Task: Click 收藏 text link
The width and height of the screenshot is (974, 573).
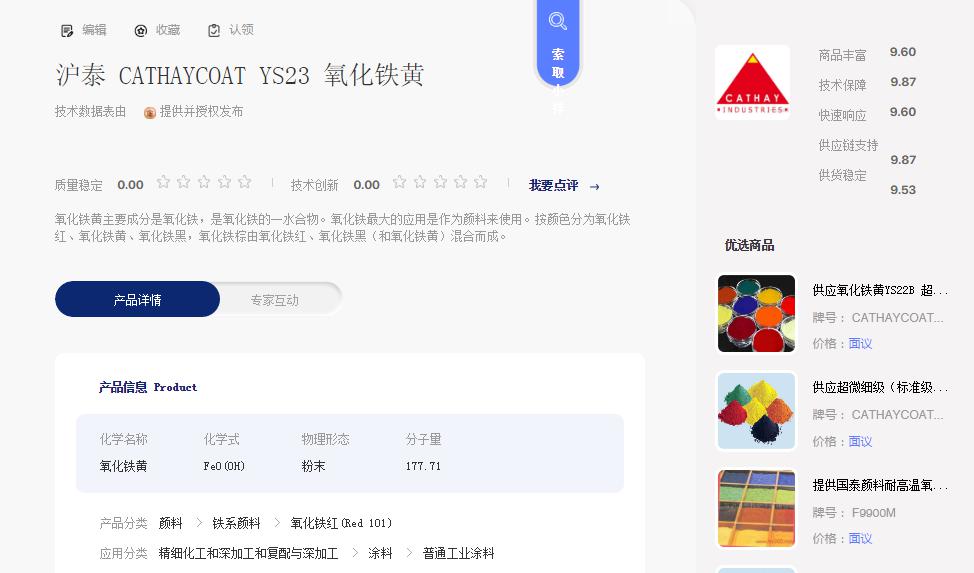Action: coord(168,30)
